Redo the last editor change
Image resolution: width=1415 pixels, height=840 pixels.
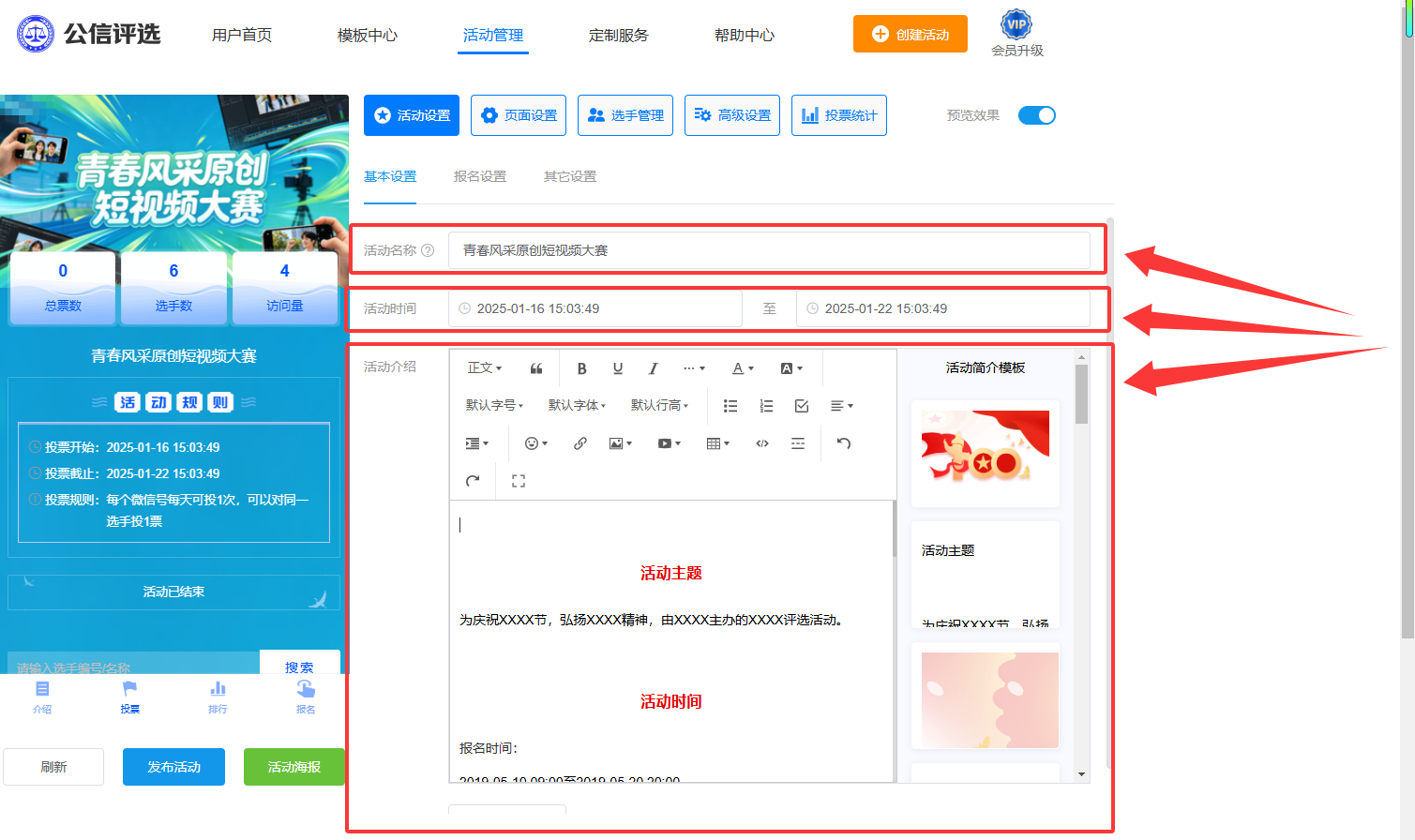pyautogui.click(x=473, y=481)
